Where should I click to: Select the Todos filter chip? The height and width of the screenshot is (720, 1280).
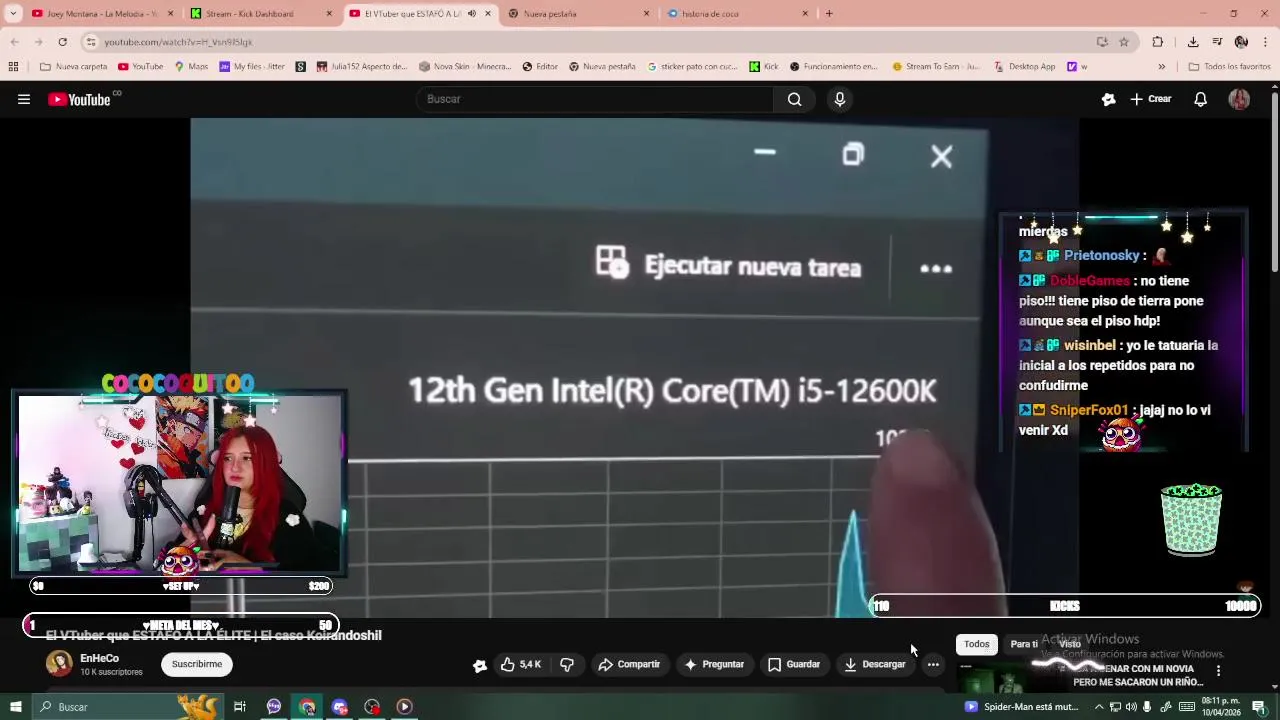click(x=976, y=644)
